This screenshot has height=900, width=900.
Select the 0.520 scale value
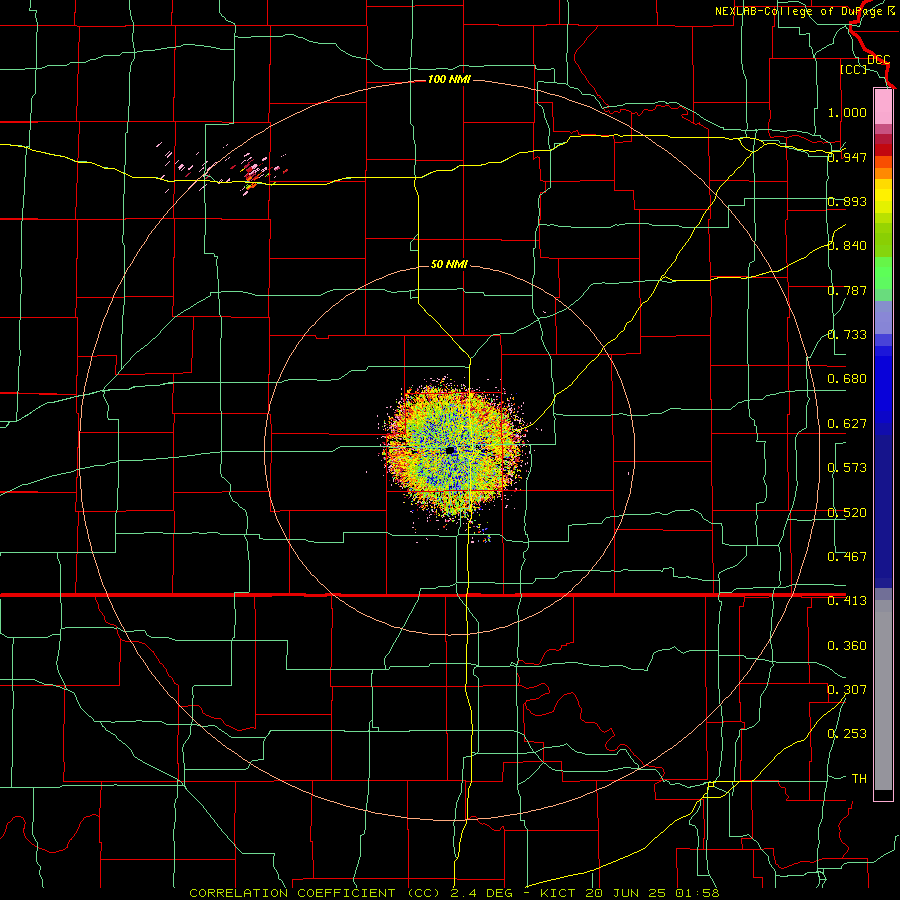click(847, 513)
